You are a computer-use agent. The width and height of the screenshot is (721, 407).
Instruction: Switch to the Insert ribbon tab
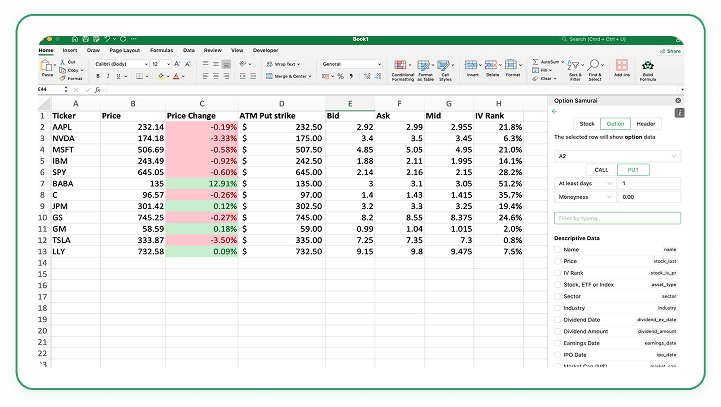click(70, 51)
